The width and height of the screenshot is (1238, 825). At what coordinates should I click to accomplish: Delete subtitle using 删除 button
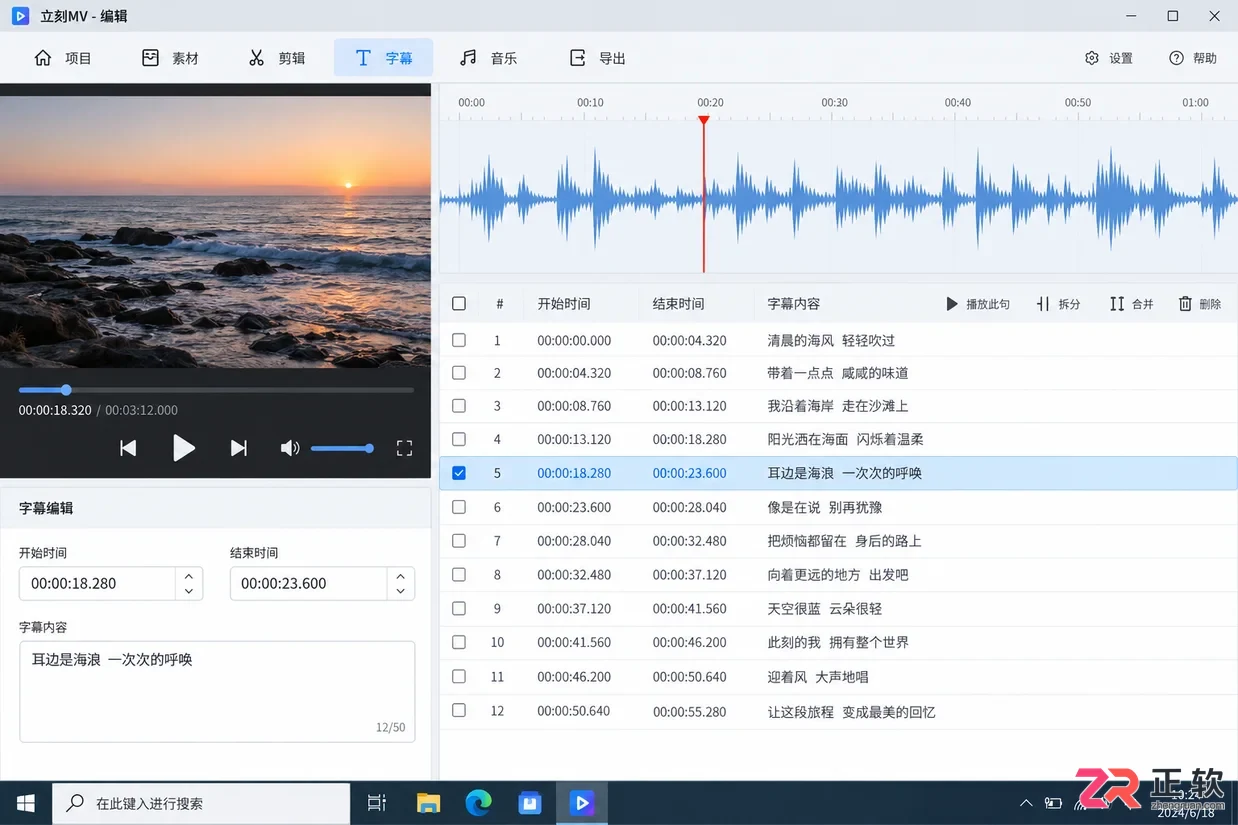point(1199,304)
